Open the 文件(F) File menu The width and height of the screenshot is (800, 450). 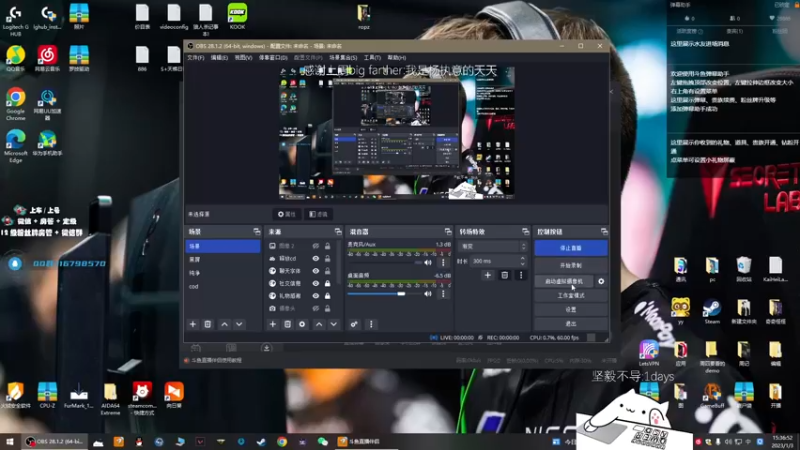pos(195,58)
